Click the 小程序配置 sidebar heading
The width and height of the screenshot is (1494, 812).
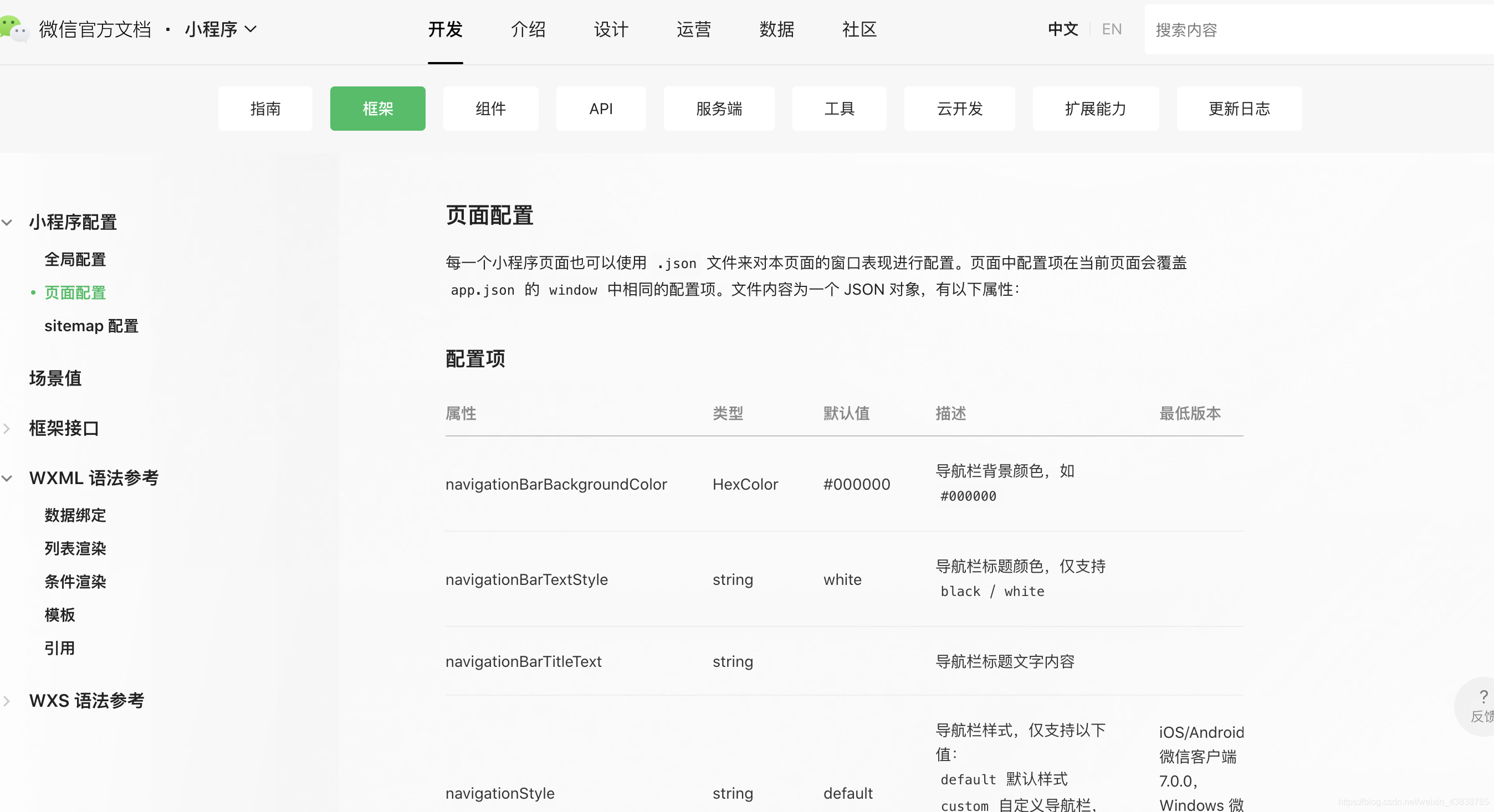73,222
